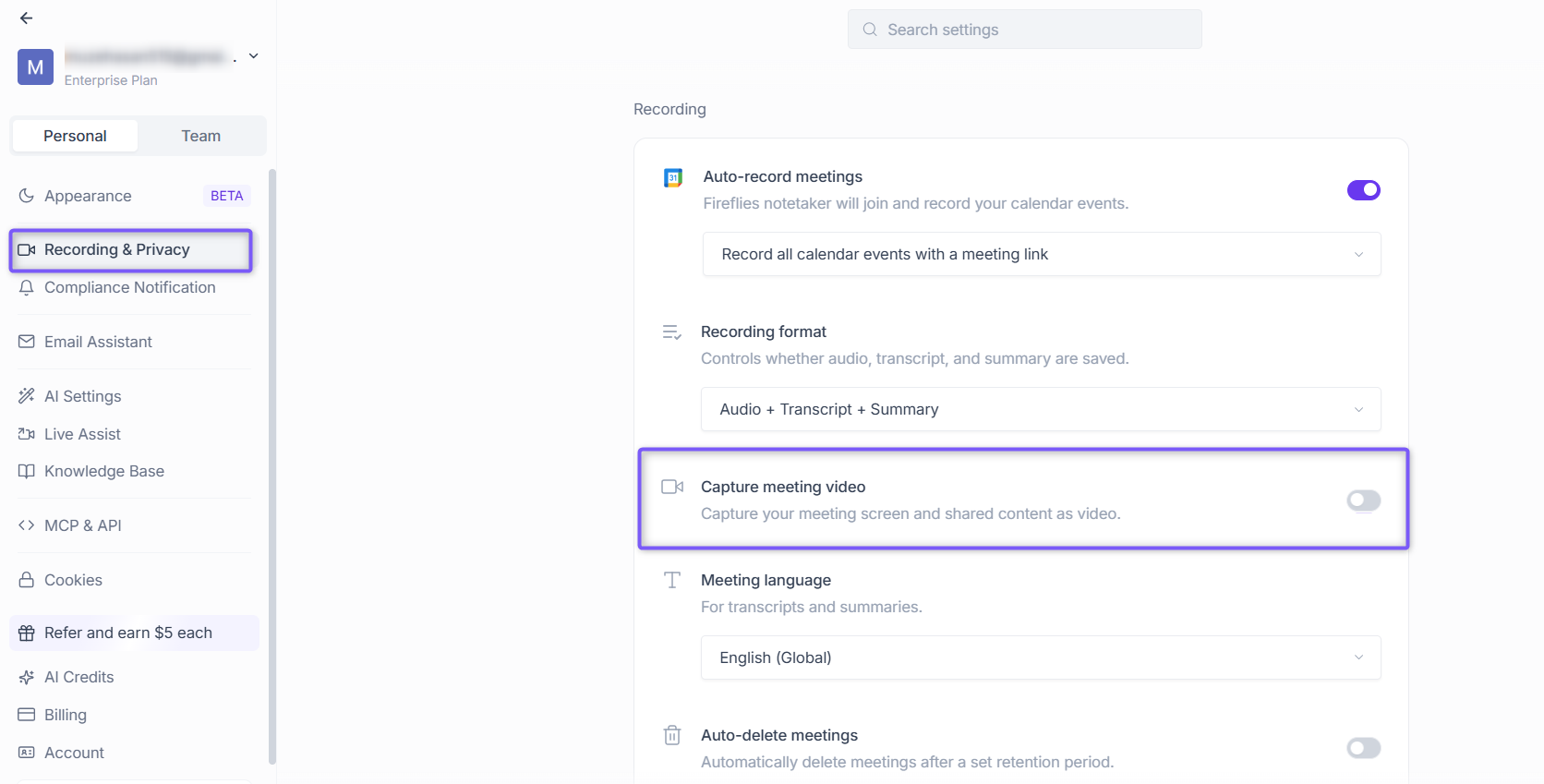Switch to the Team tab

(x=200, y=136)
